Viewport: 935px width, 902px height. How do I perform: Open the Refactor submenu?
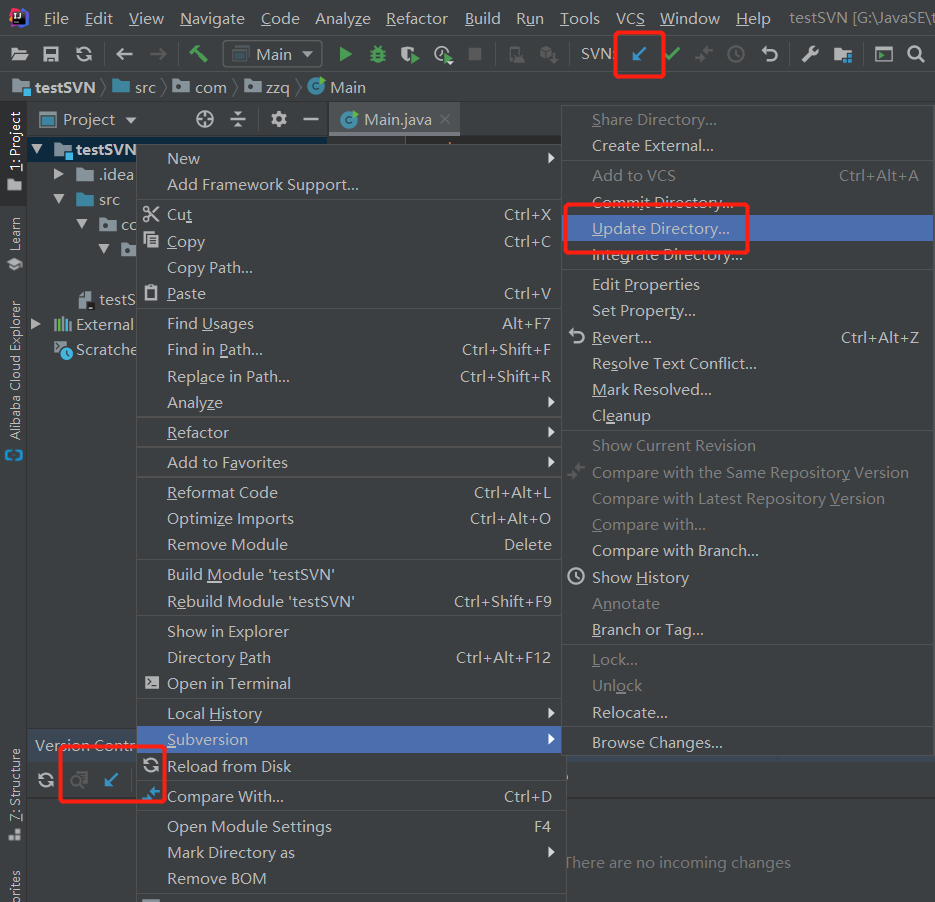click(349, 433)
